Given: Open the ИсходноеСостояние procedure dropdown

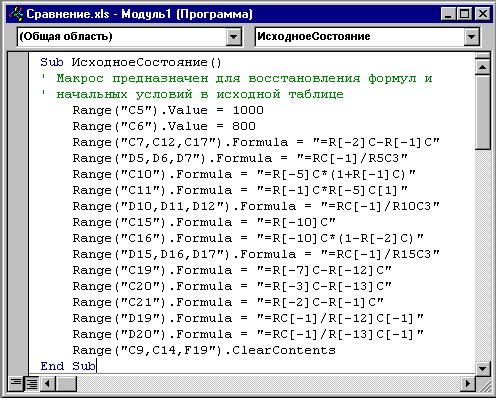Looking at the screenshot, I should tap(471, 37).
